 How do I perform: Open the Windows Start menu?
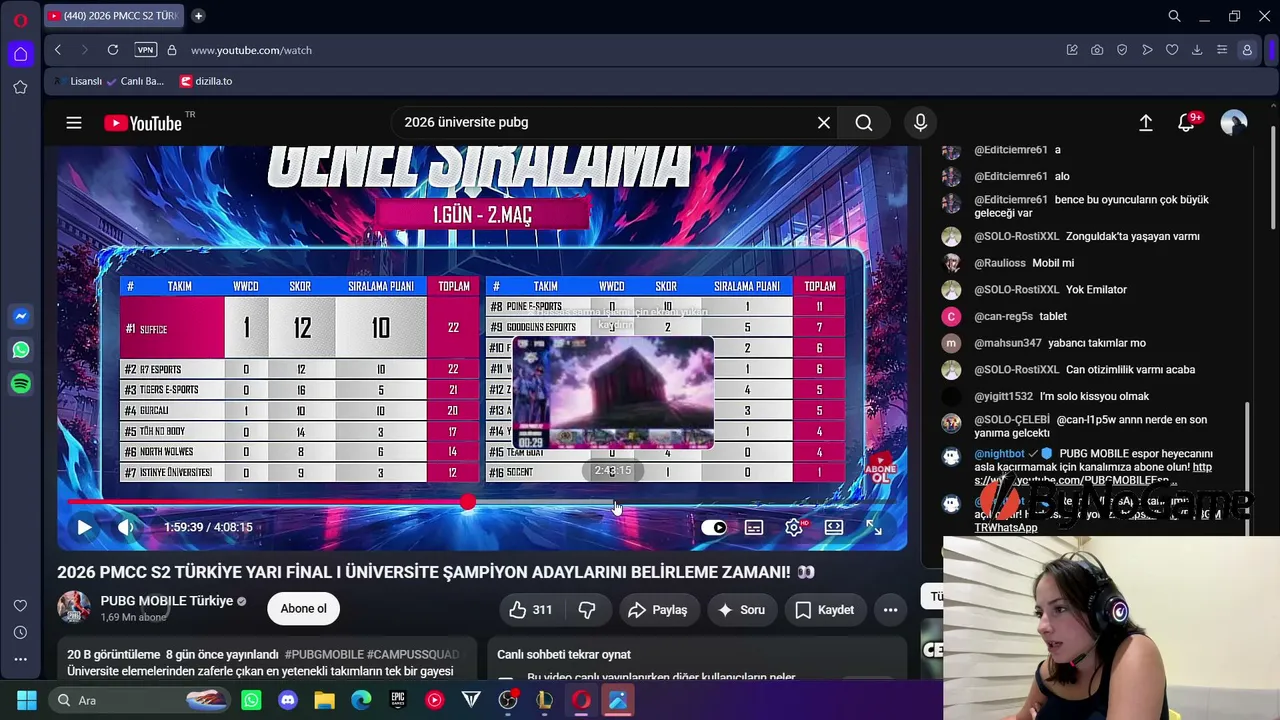(x=26, y=700)
